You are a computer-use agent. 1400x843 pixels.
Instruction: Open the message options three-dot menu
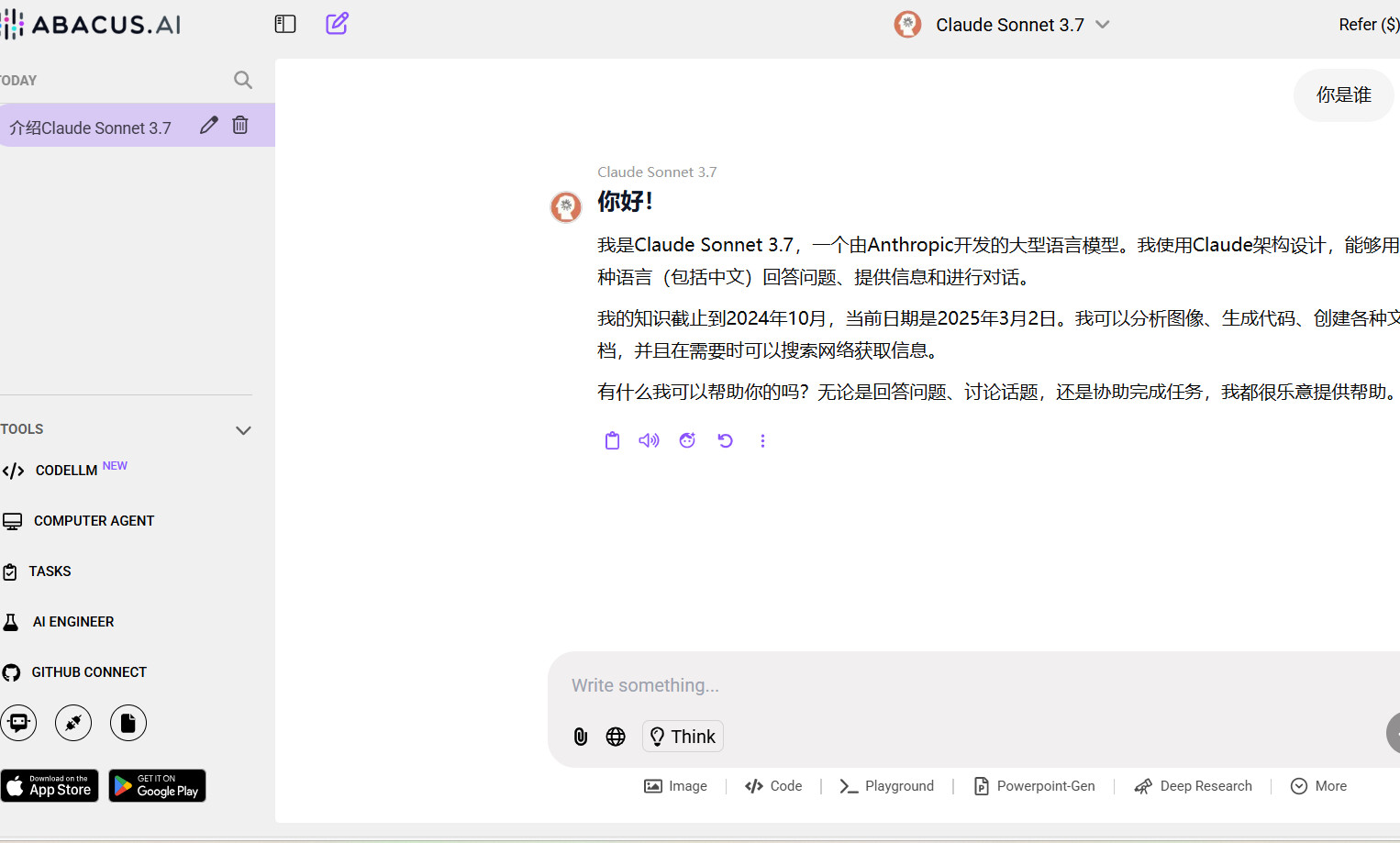point(762,440)
